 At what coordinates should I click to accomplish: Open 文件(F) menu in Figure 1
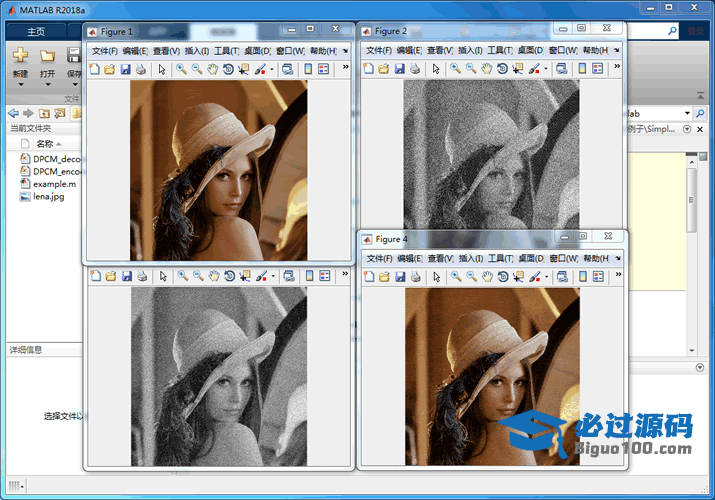coord(104,51)
